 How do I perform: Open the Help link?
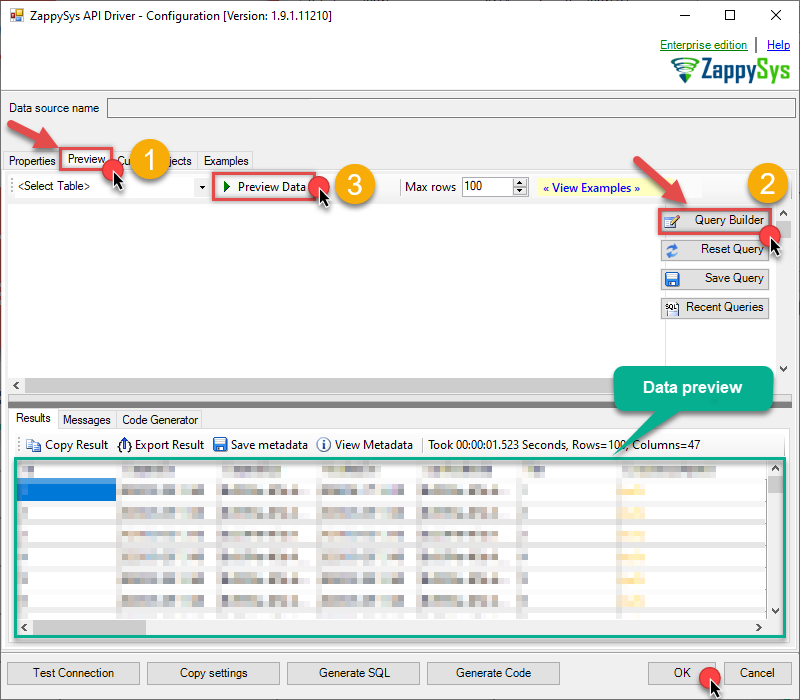(x=778, y=45)
